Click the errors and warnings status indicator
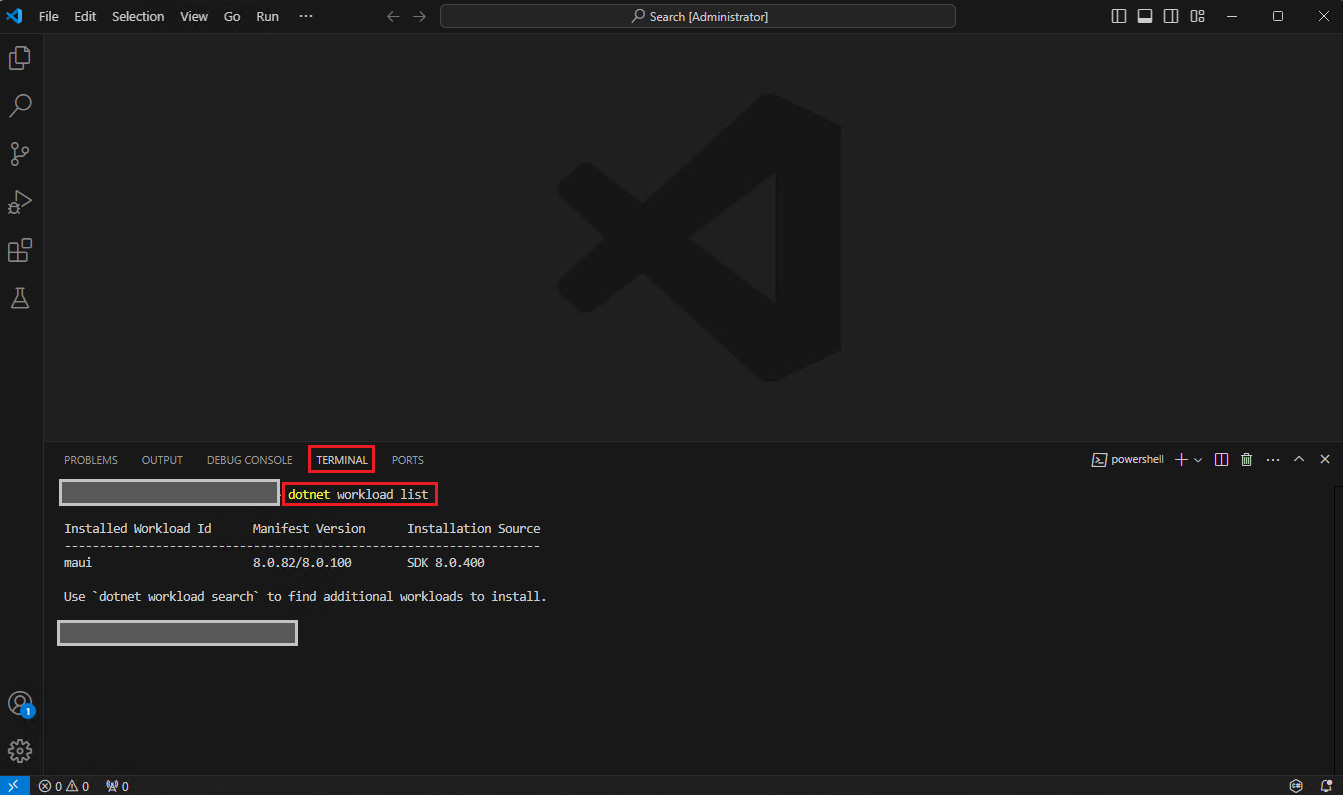 tap(64, 786)
